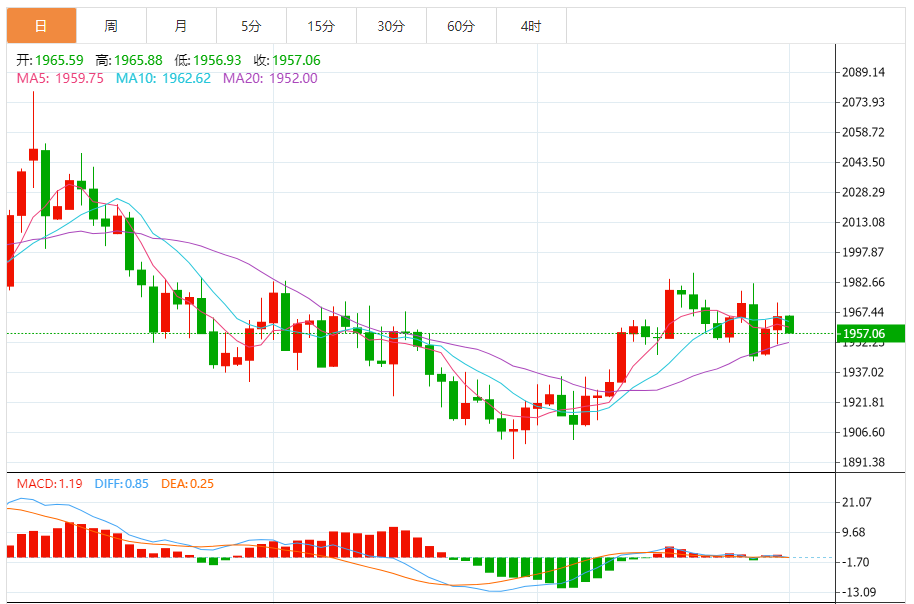
Task: Click the 2089.14 price axis label
Action: tap(863, 72)
